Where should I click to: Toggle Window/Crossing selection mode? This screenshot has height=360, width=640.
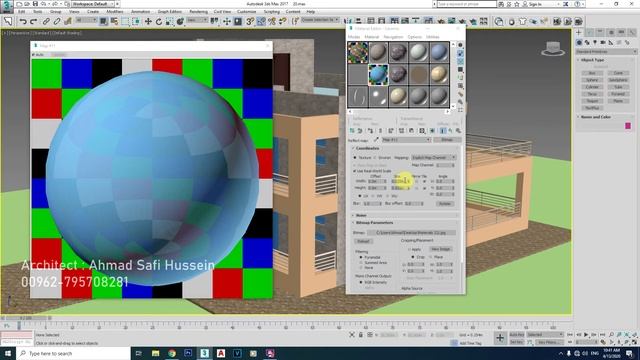(x=136, y=21)
